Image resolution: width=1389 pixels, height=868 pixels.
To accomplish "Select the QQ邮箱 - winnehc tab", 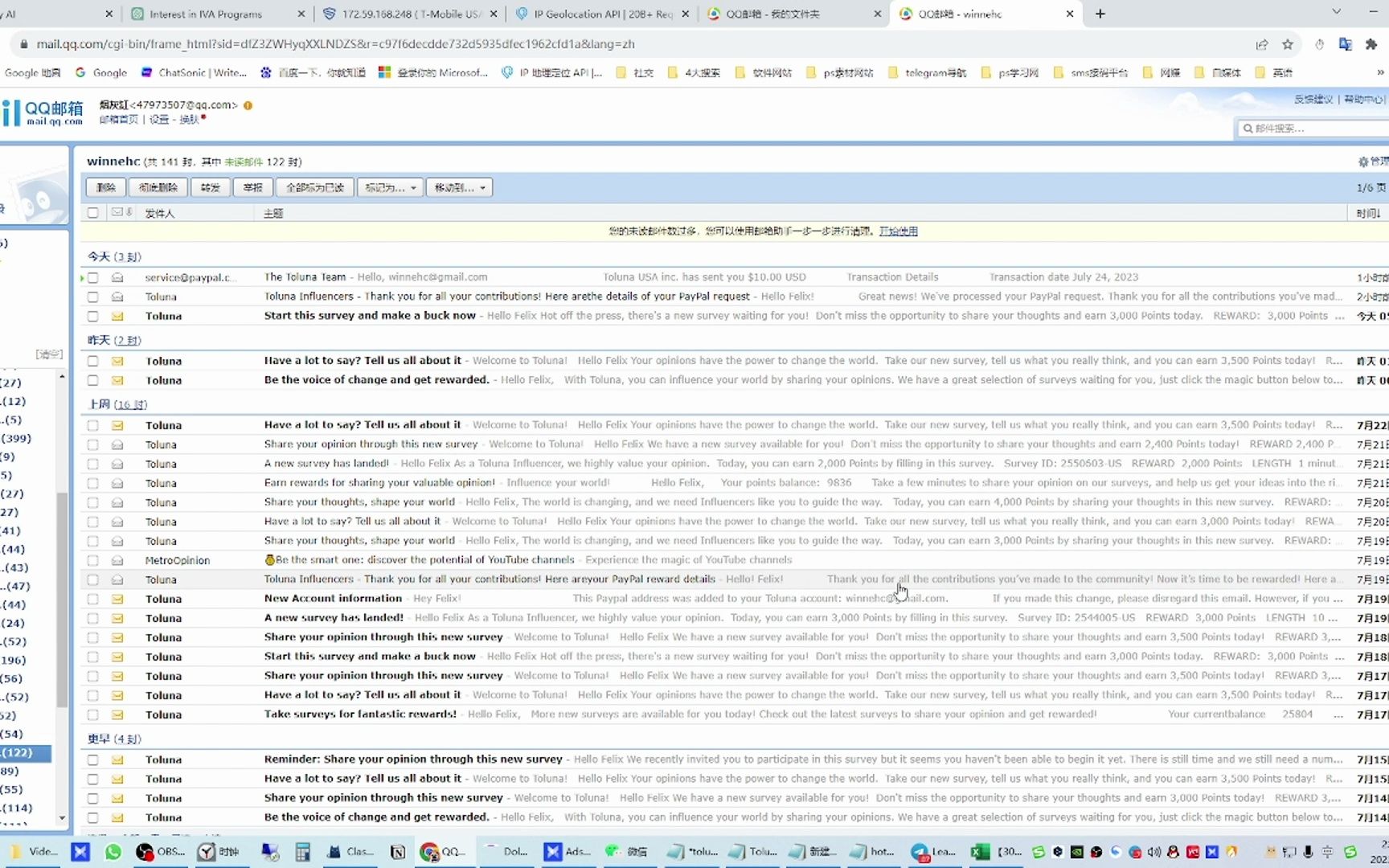I will pyautogui.click(x=986, y=14).
